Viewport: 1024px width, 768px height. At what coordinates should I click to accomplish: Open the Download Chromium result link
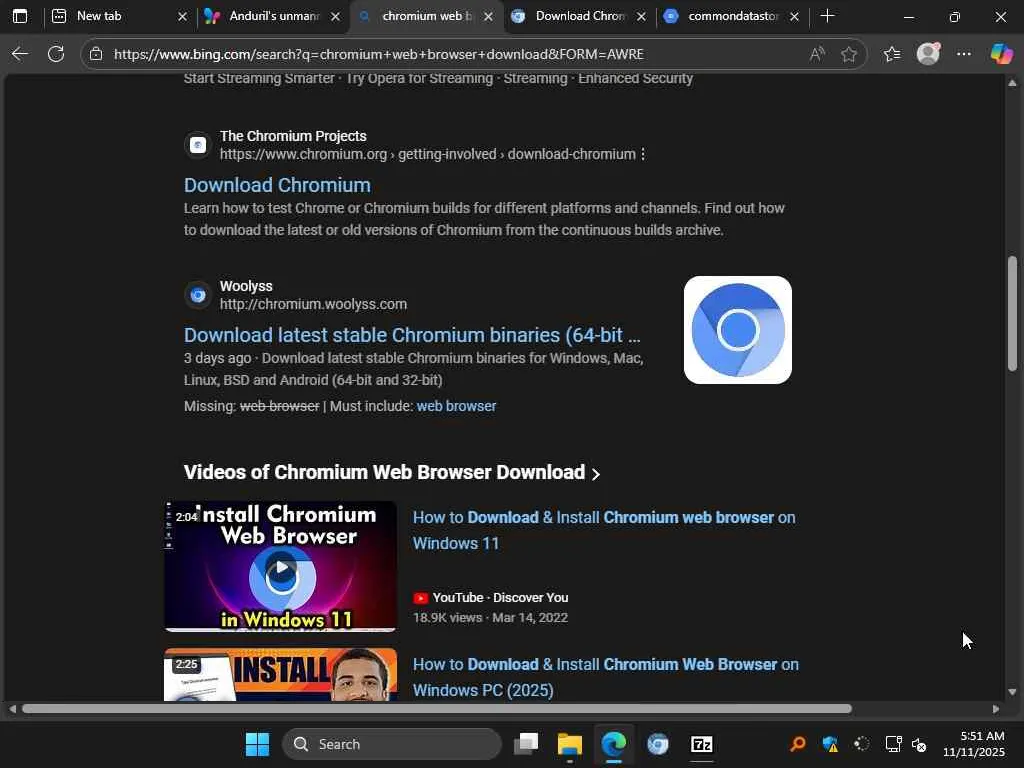(278, 185)
